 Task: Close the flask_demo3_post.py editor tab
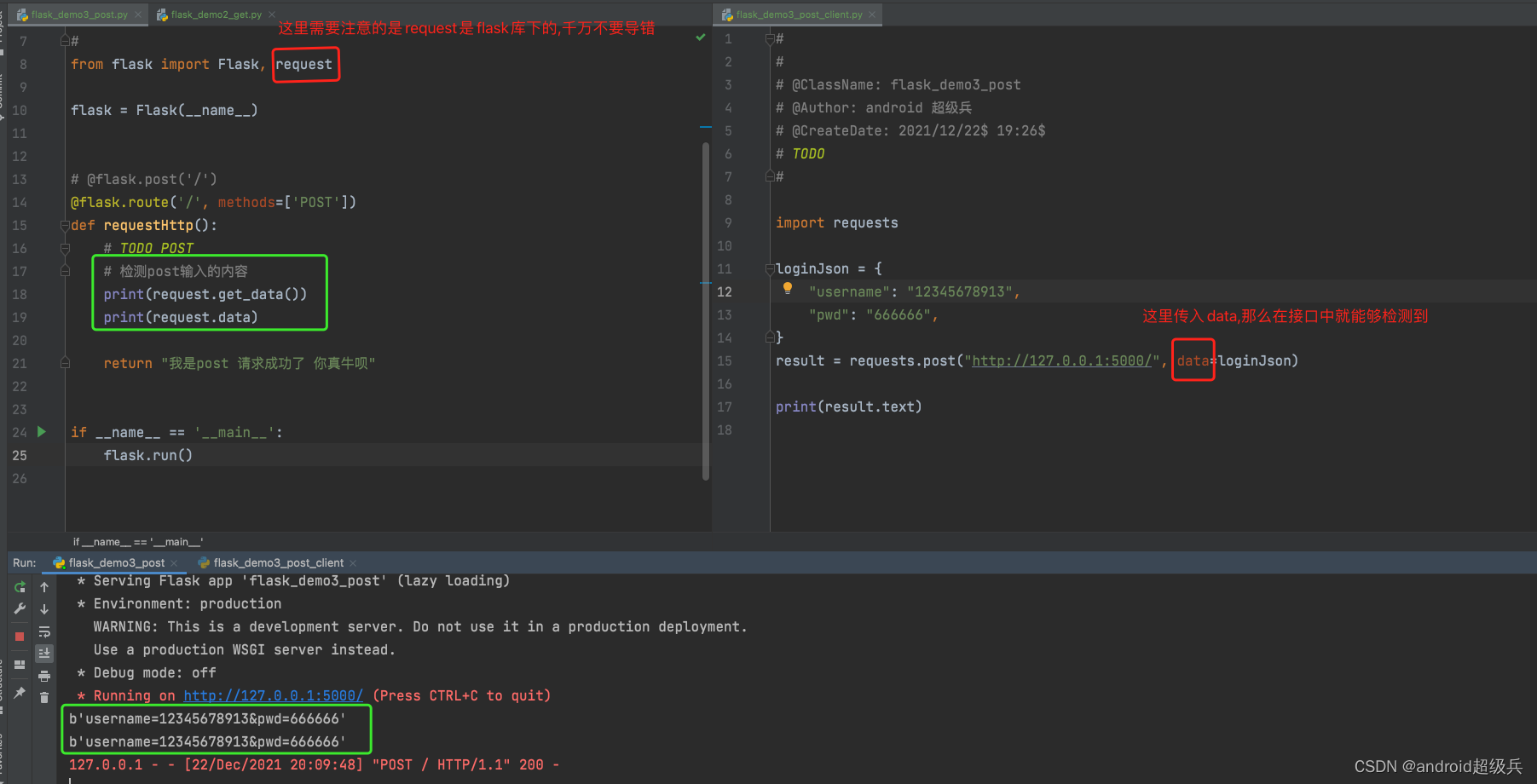coord(138,14)
